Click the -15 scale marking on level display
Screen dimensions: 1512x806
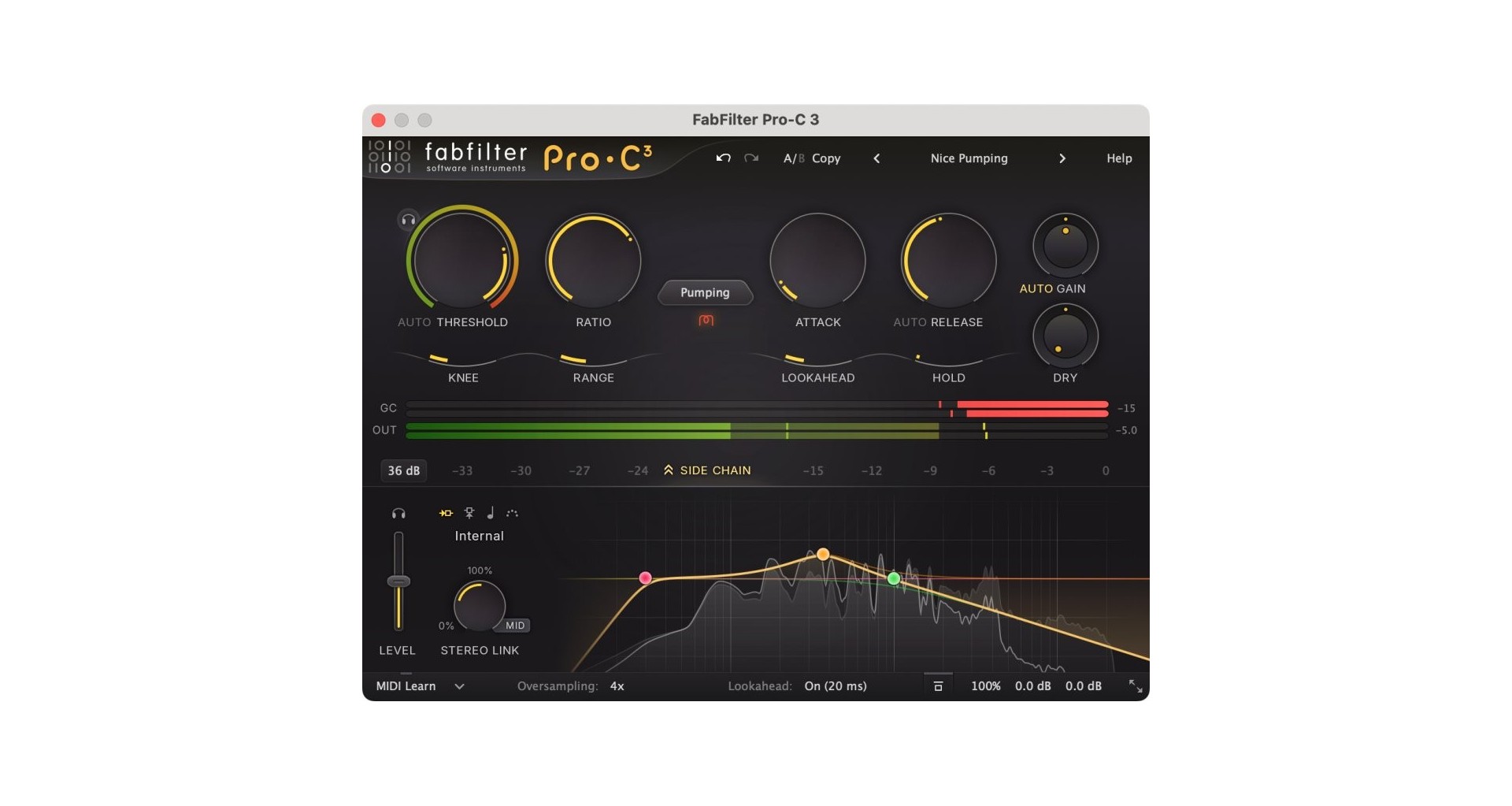click(813, 470)
